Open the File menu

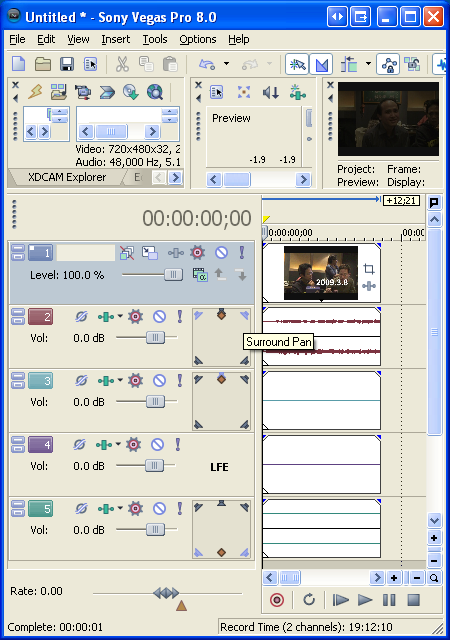tap(17, 39)
